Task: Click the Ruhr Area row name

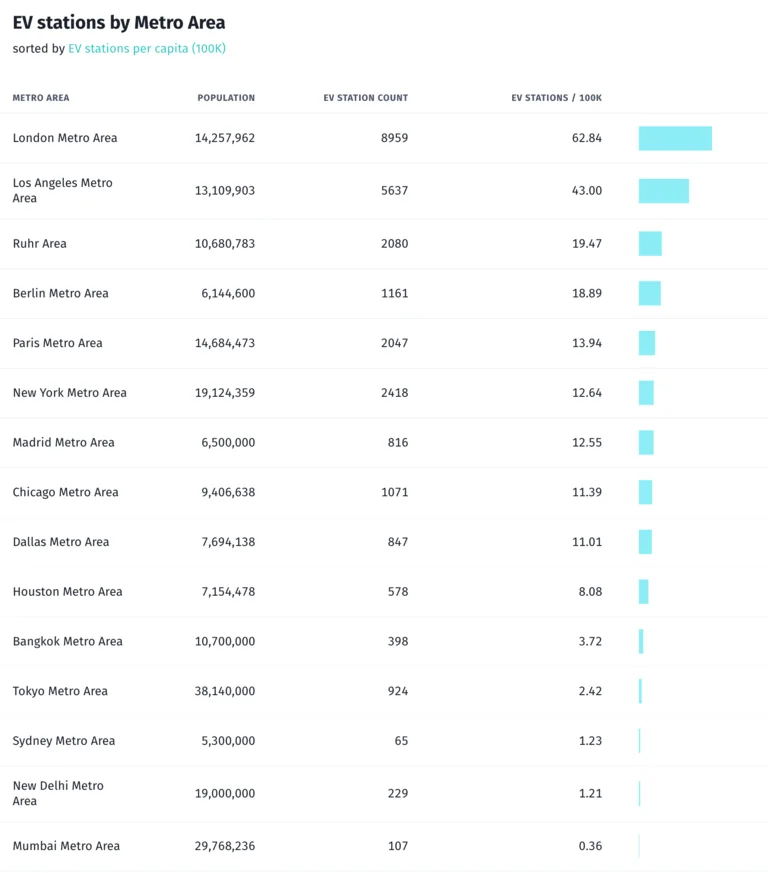Action: 40,244
